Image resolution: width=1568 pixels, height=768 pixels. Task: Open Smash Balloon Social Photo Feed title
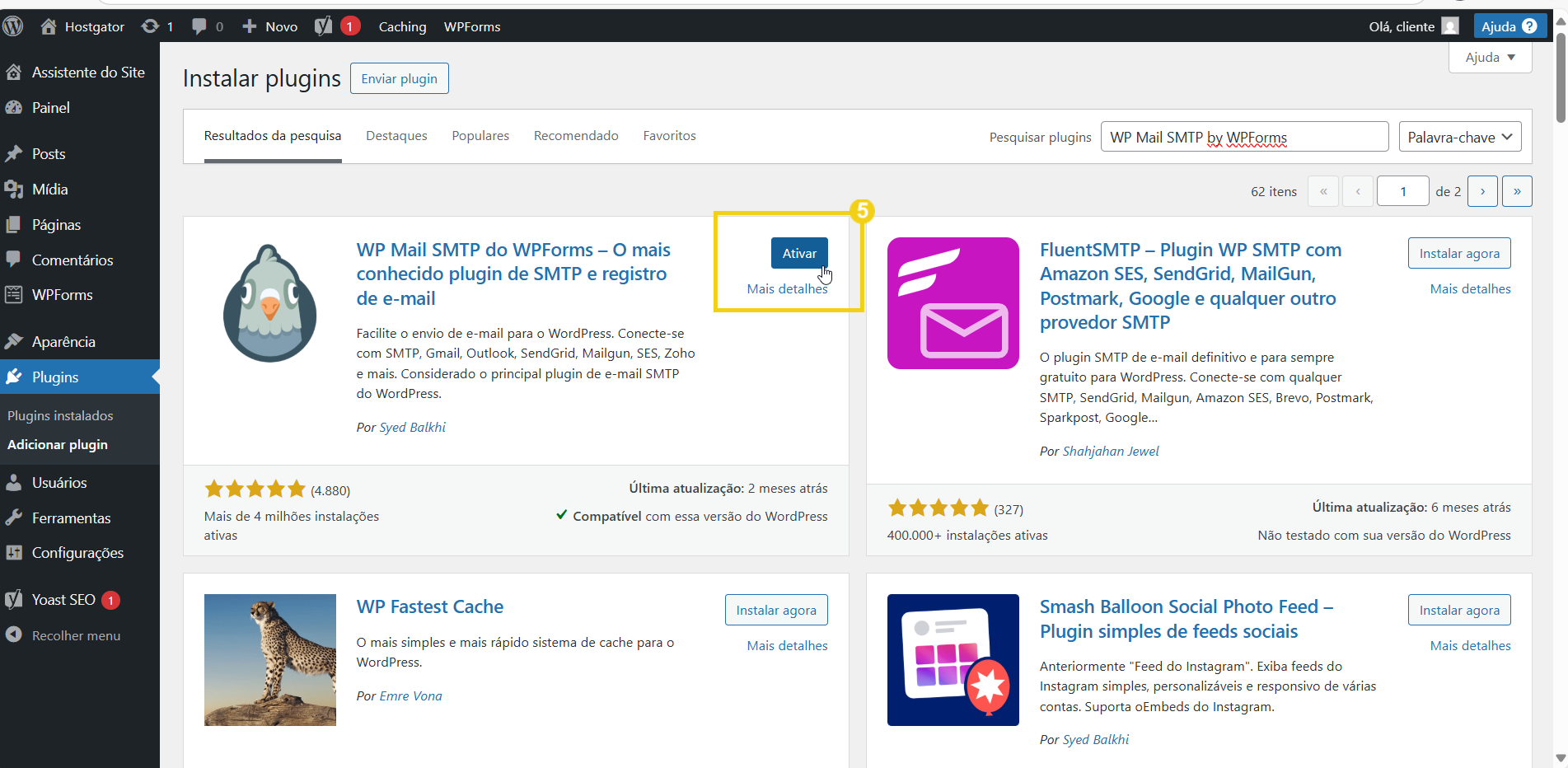[1187, 619]
